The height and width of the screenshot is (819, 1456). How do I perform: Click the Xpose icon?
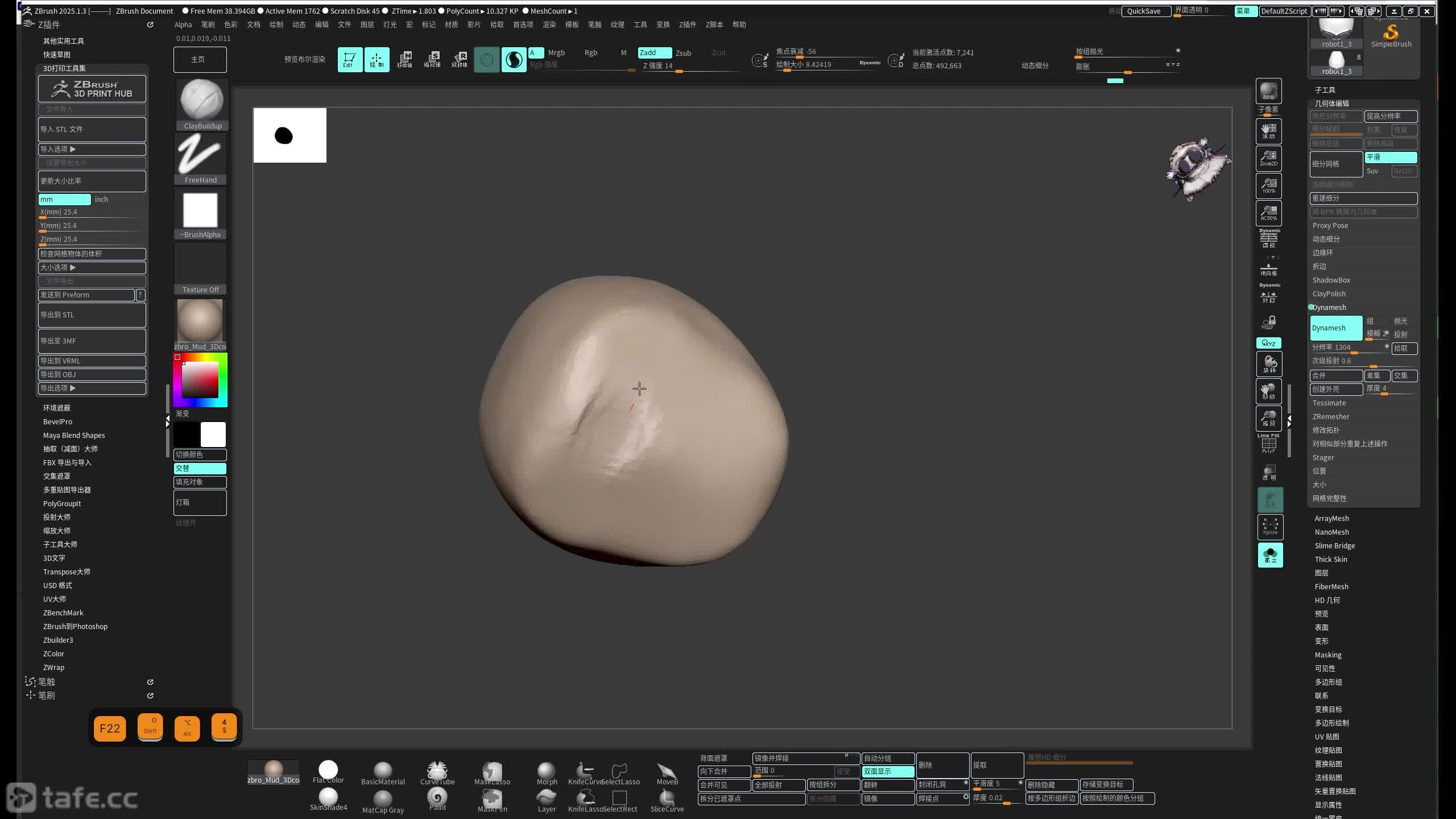(1270, 527)
